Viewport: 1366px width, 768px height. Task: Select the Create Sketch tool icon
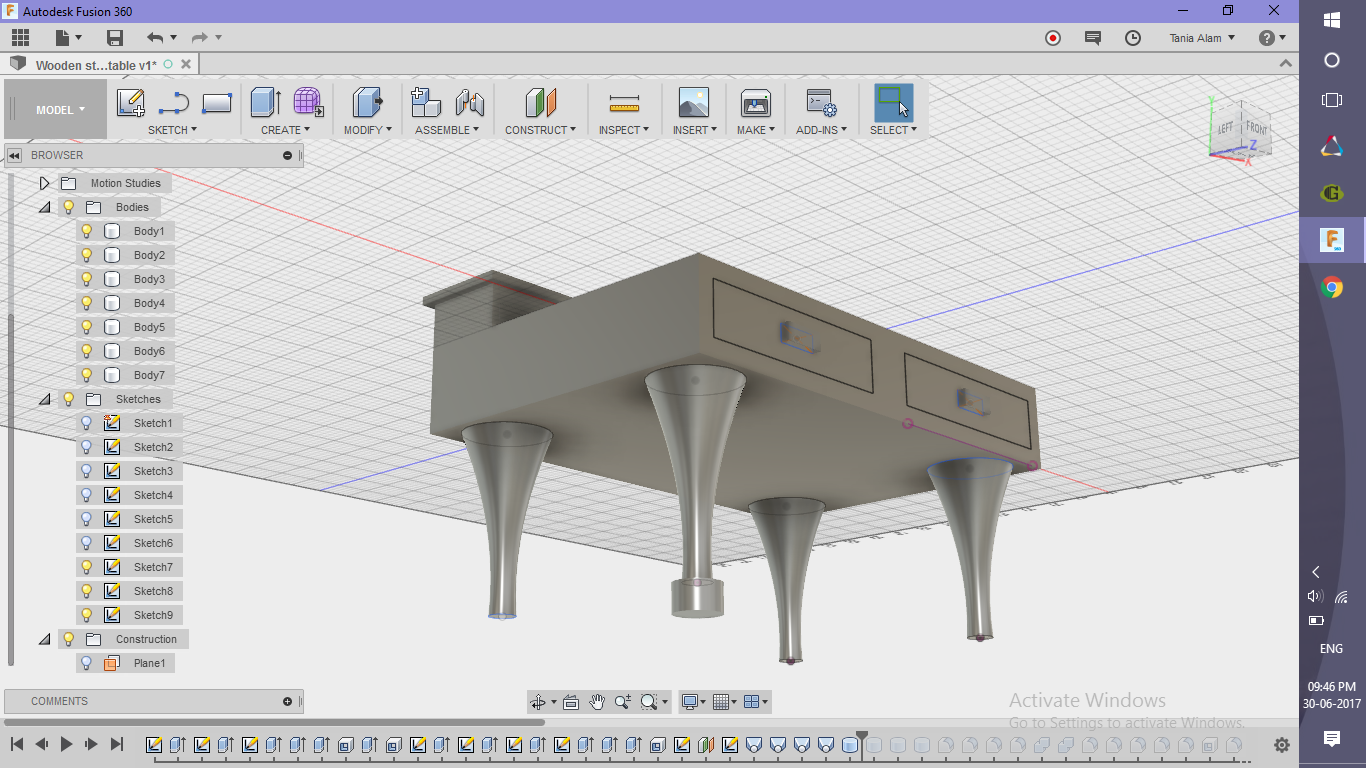point(131,103)
